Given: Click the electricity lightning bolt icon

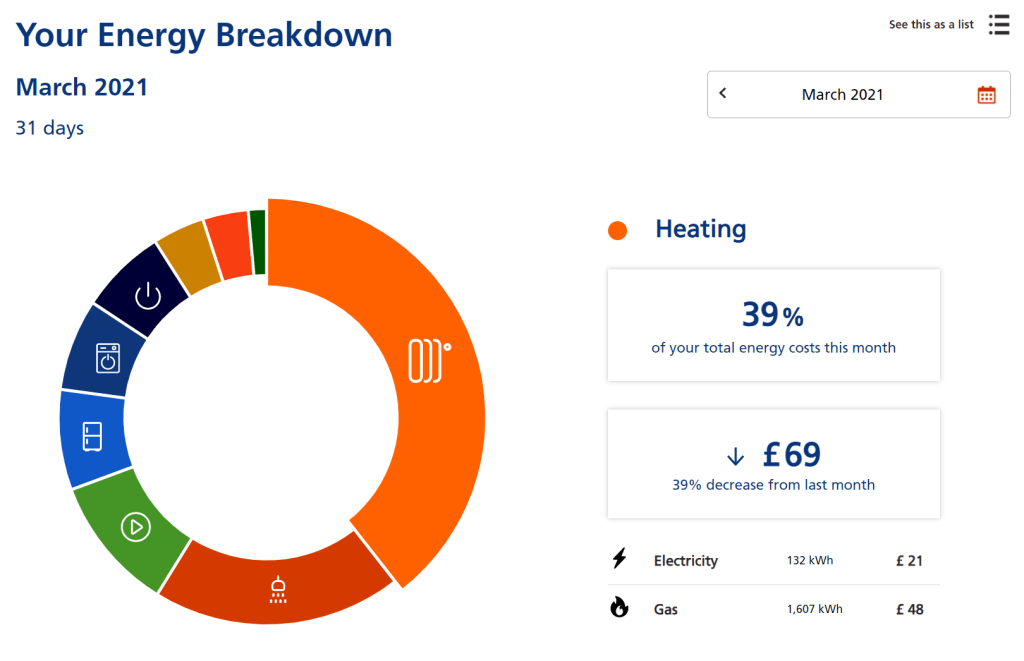Looking at the screenshot, I should [619, 560].
